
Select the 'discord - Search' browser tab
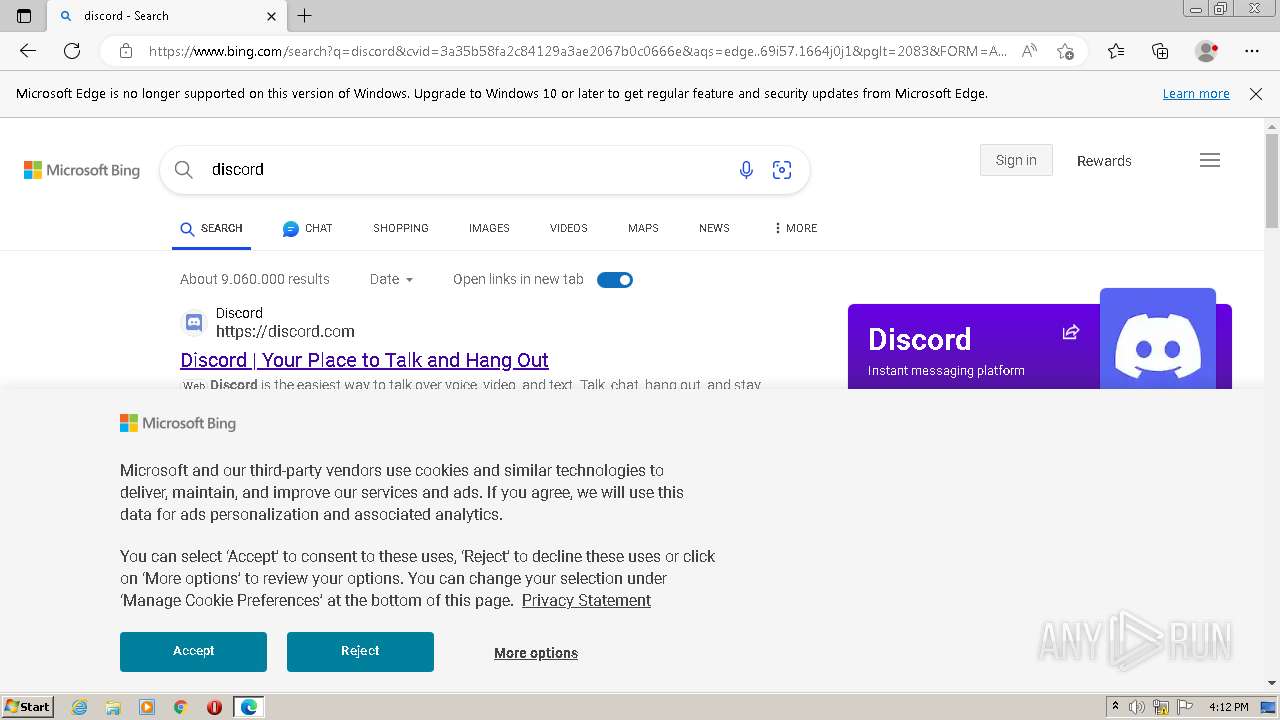[x=167, y=16]
